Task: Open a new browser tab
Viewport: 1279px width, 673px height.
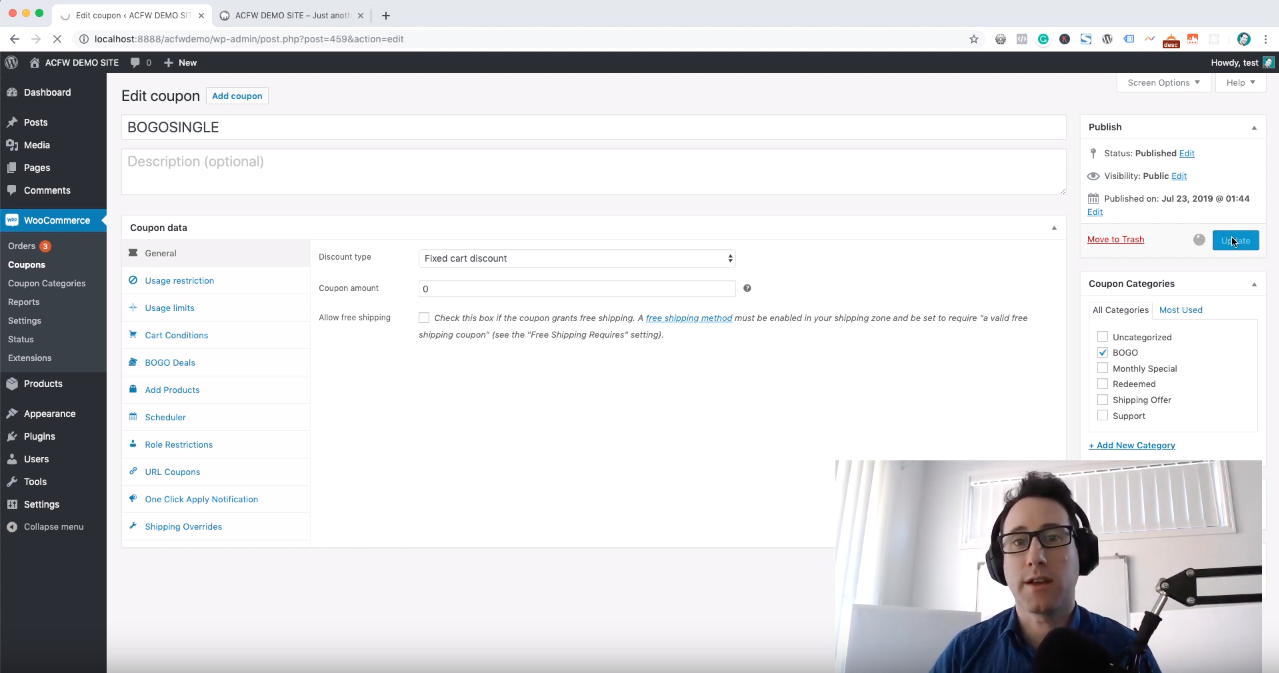Action: [386, 15]
